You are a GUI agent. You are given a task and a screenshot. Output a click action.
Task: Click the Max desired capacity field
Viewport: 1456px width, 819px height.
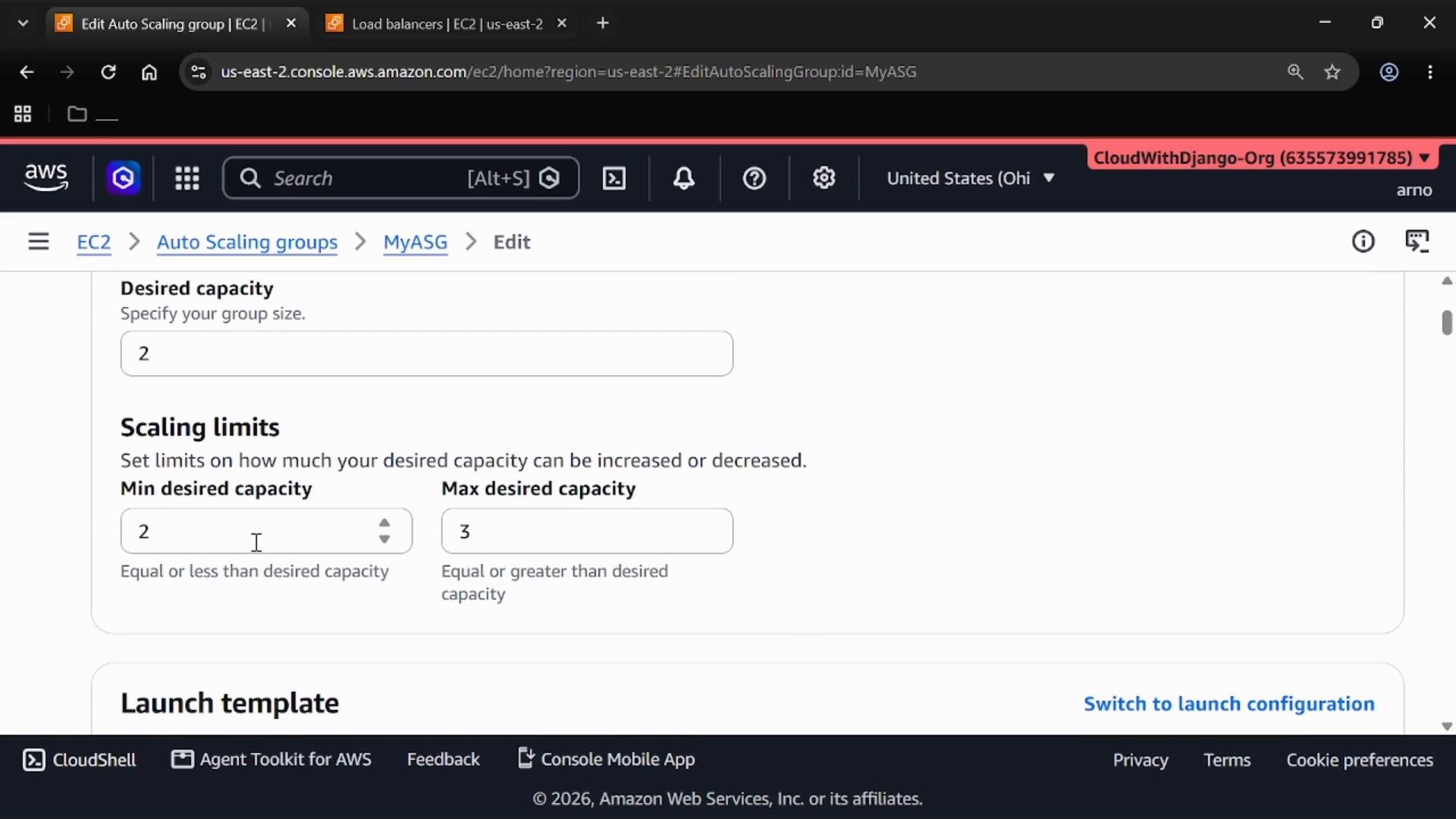(x=587, y=531)
